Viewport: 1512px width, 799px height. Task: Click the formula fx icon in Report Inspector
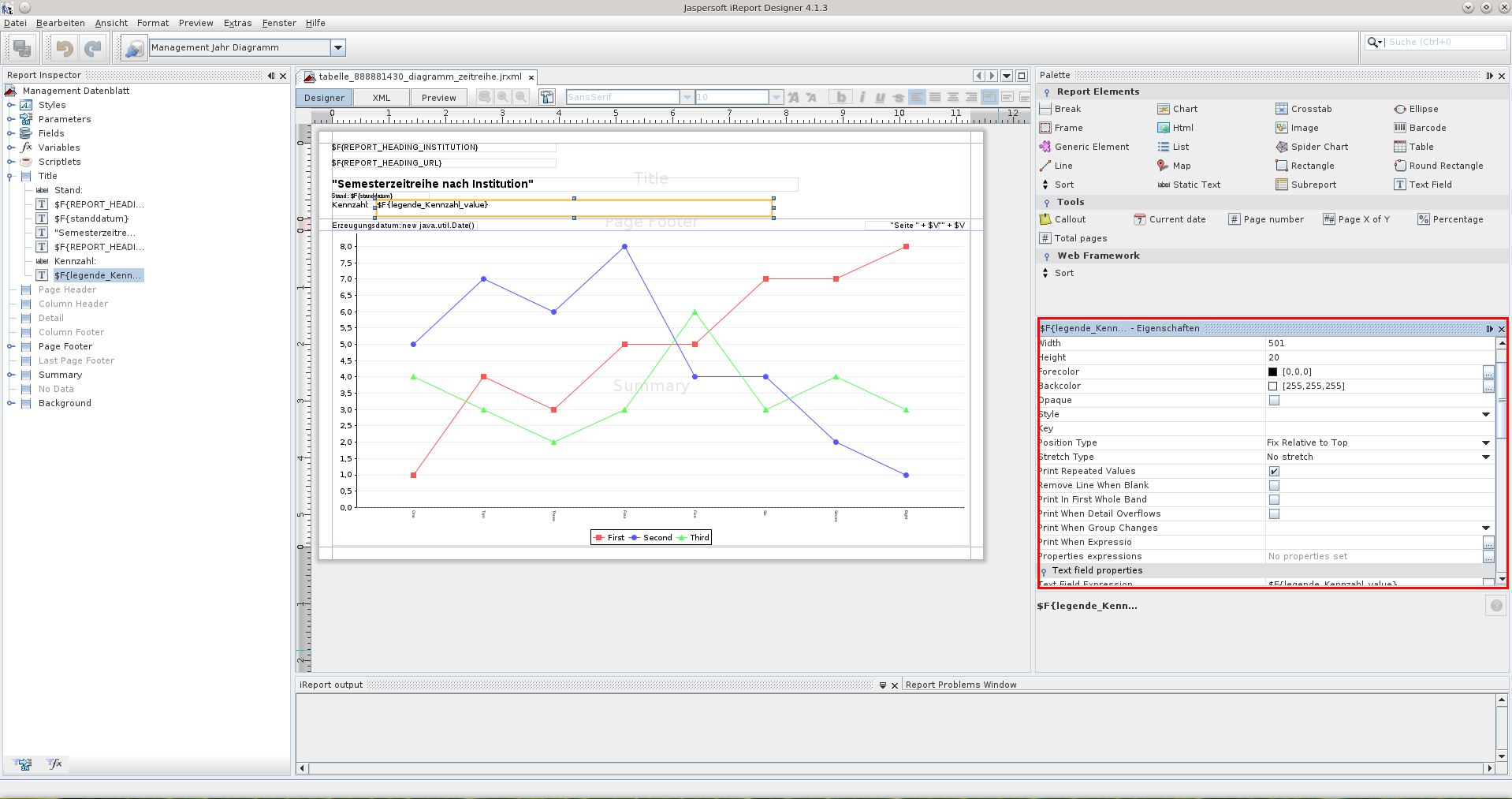[54, 764]
